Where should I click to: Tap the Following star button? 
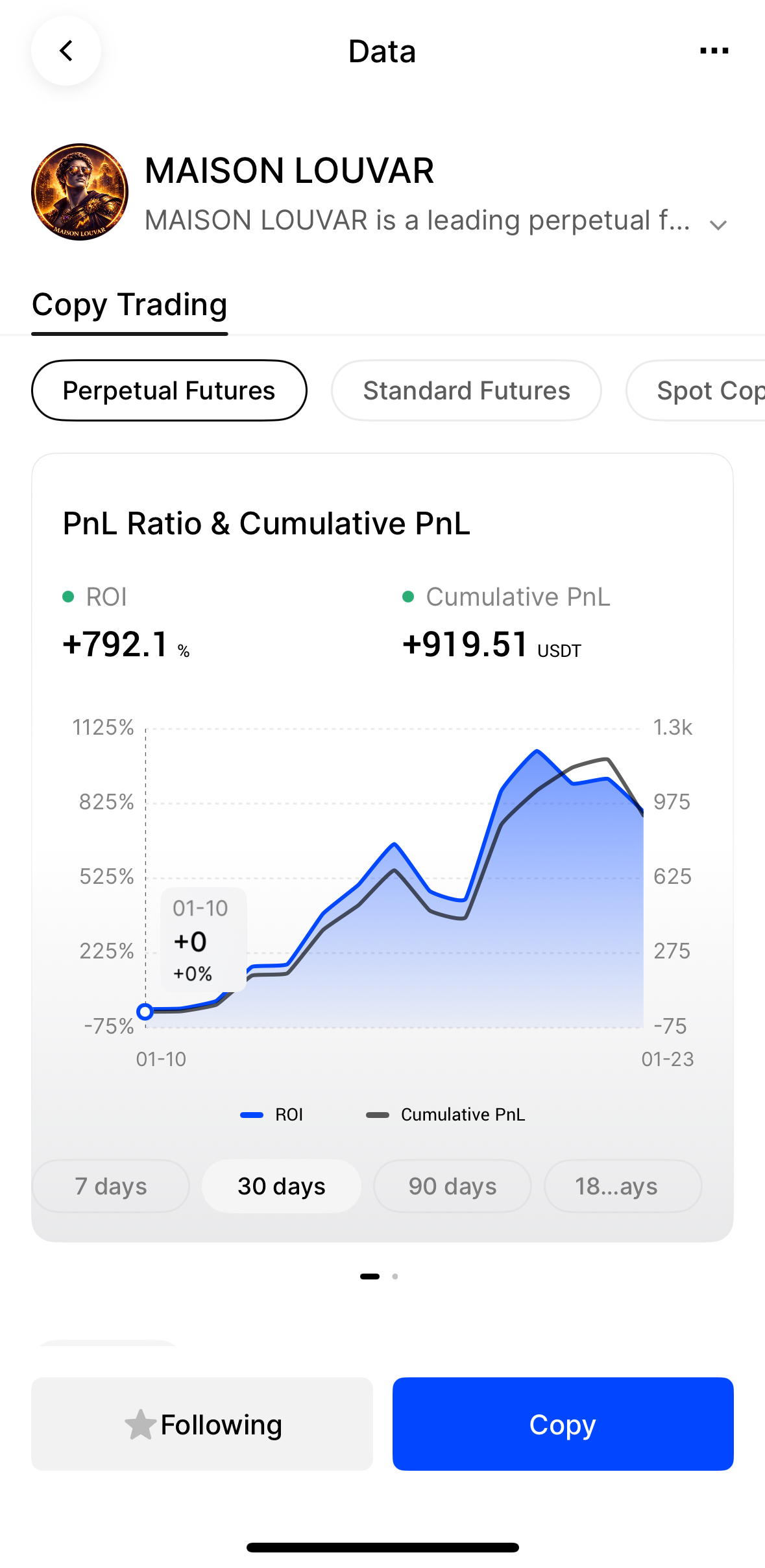tap(202, 1424)
